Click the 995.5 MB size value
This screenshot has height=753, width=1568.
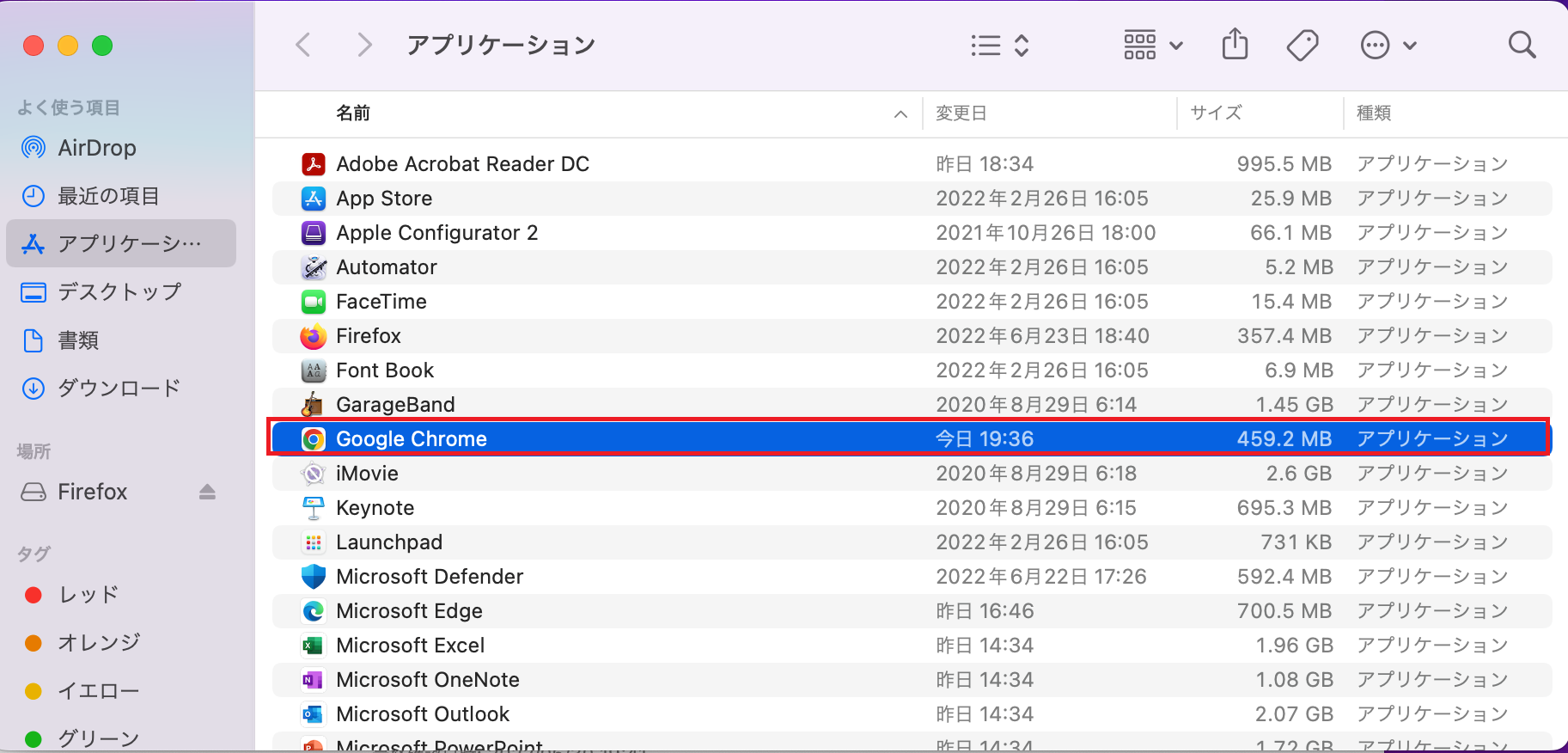1284,164
